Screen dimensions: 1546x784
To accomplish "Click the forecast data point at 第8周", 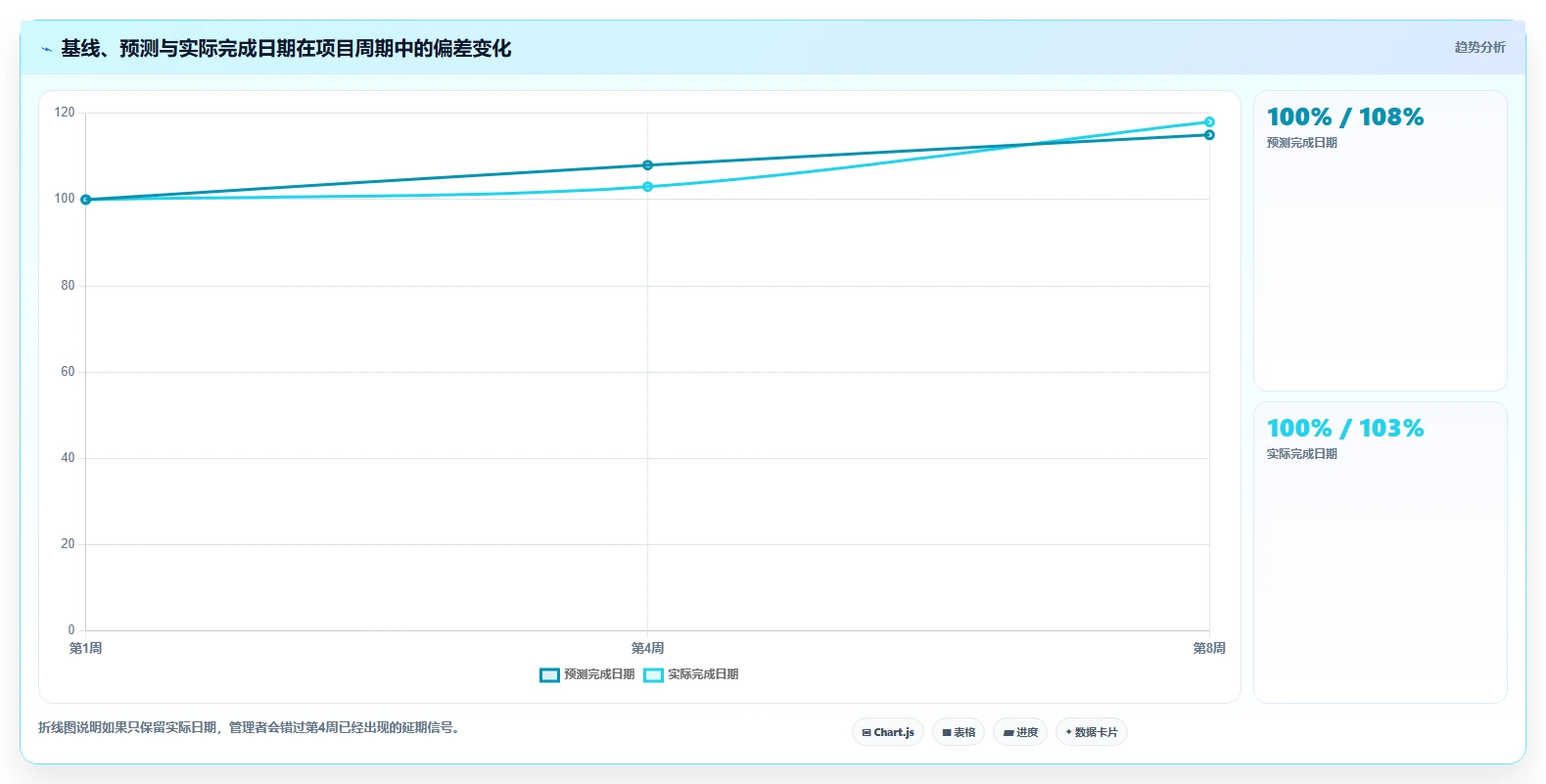I will click(x=1209, y=135).
